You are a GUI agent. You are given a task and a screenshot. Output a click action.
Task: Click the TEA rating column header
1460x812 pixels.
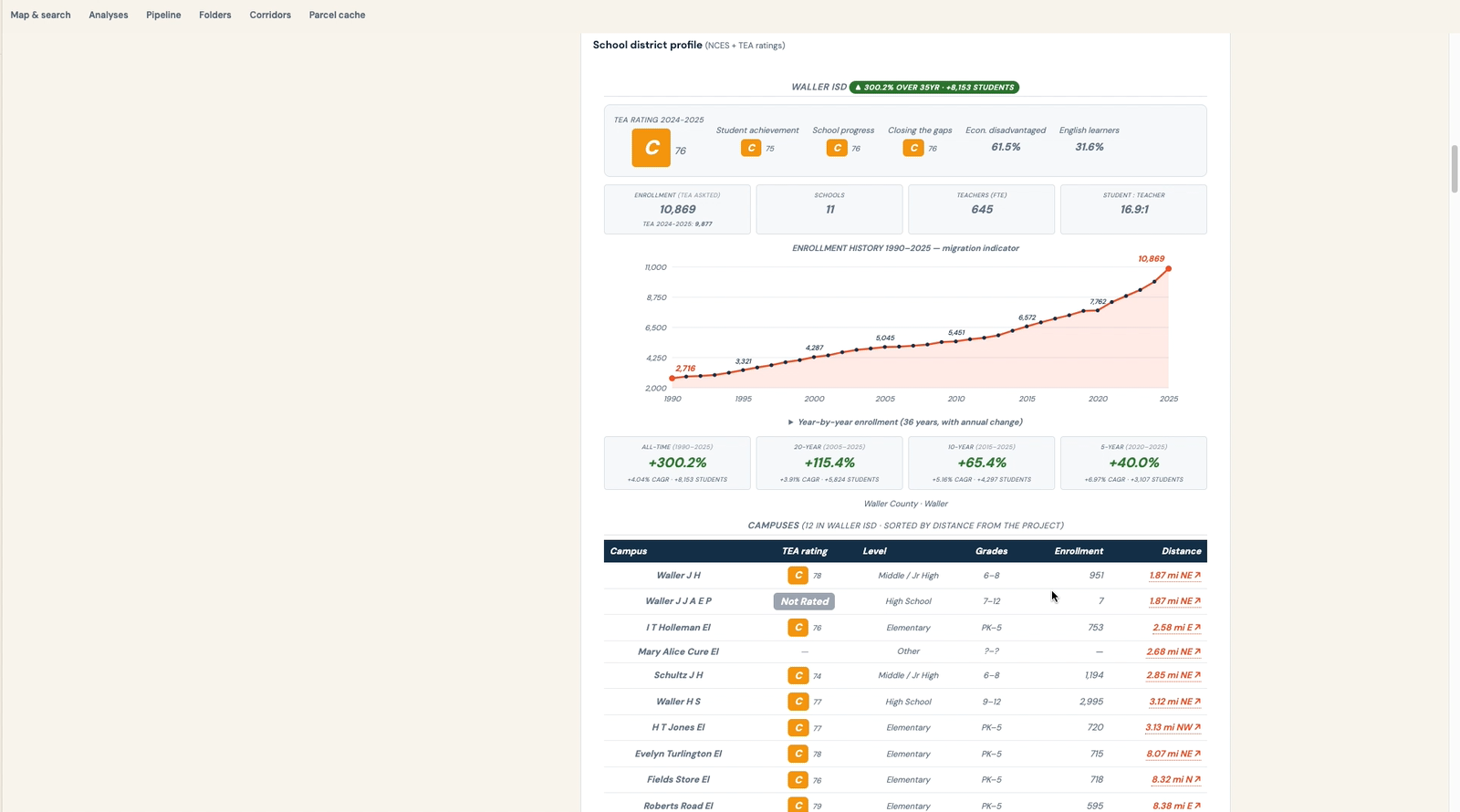(x=805, y=551)
